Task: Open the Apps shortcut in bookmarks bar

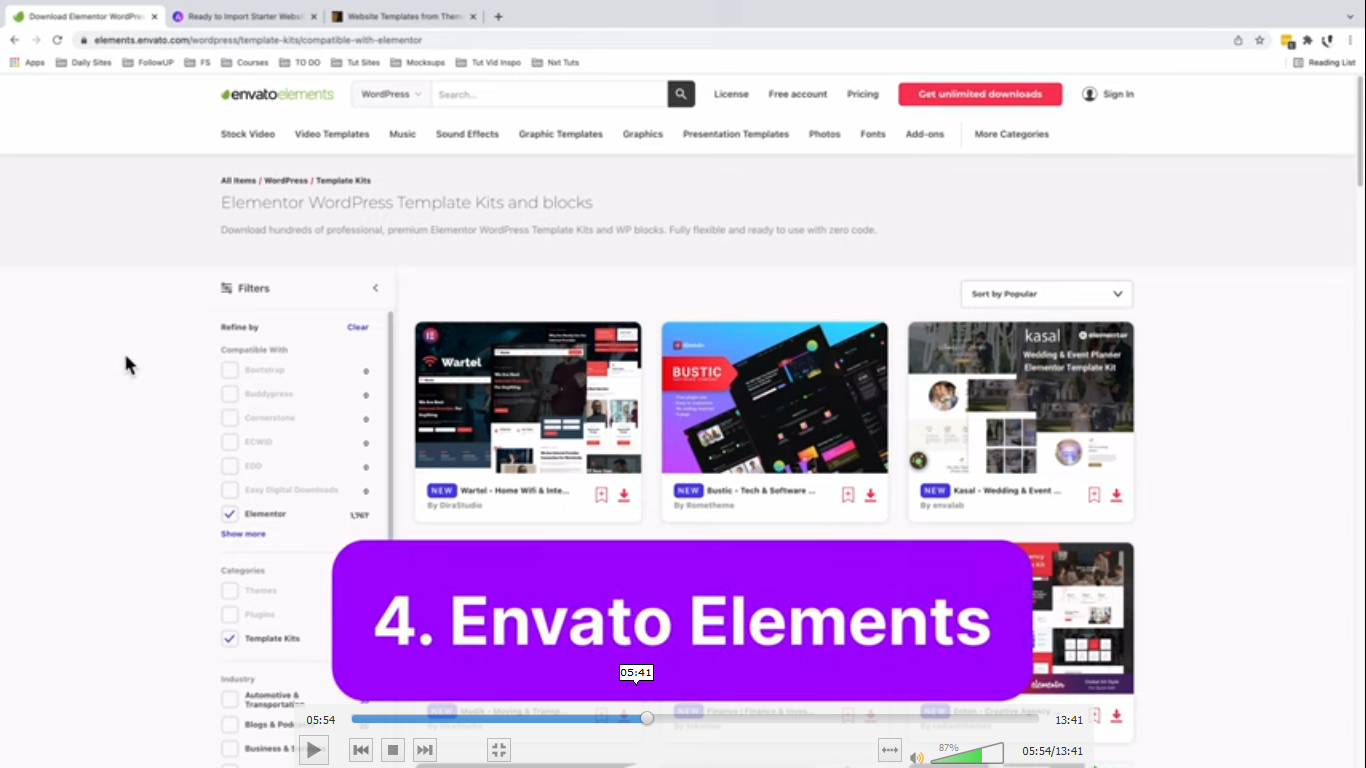Action: 28,62
